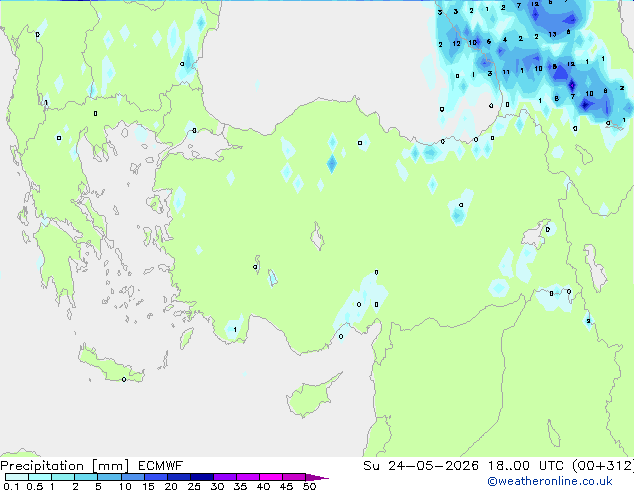Viewport: 634px width, 490px height.
Task: Click the legend swatch between 35 and 40
Action: pos(248,477)
